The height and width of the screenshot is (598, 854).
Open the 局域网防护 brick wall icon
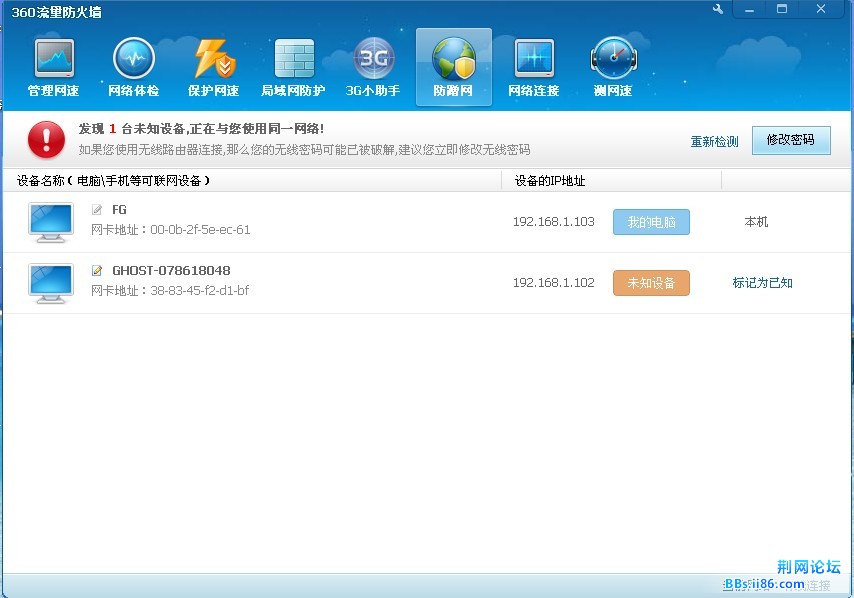[294, 68]
